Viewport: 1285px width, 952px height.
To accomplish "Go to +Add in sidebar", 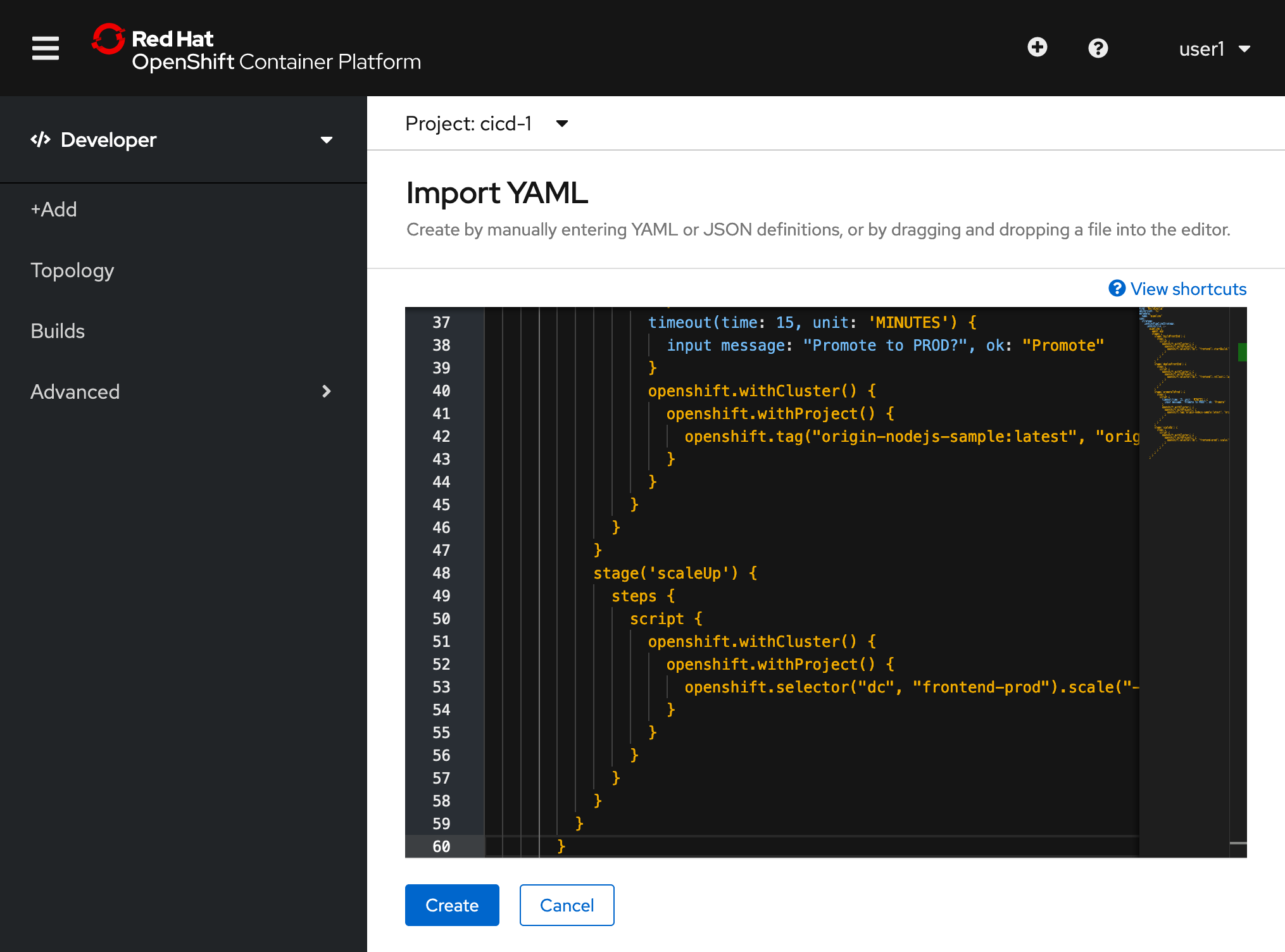I will (x=54, y=210).
